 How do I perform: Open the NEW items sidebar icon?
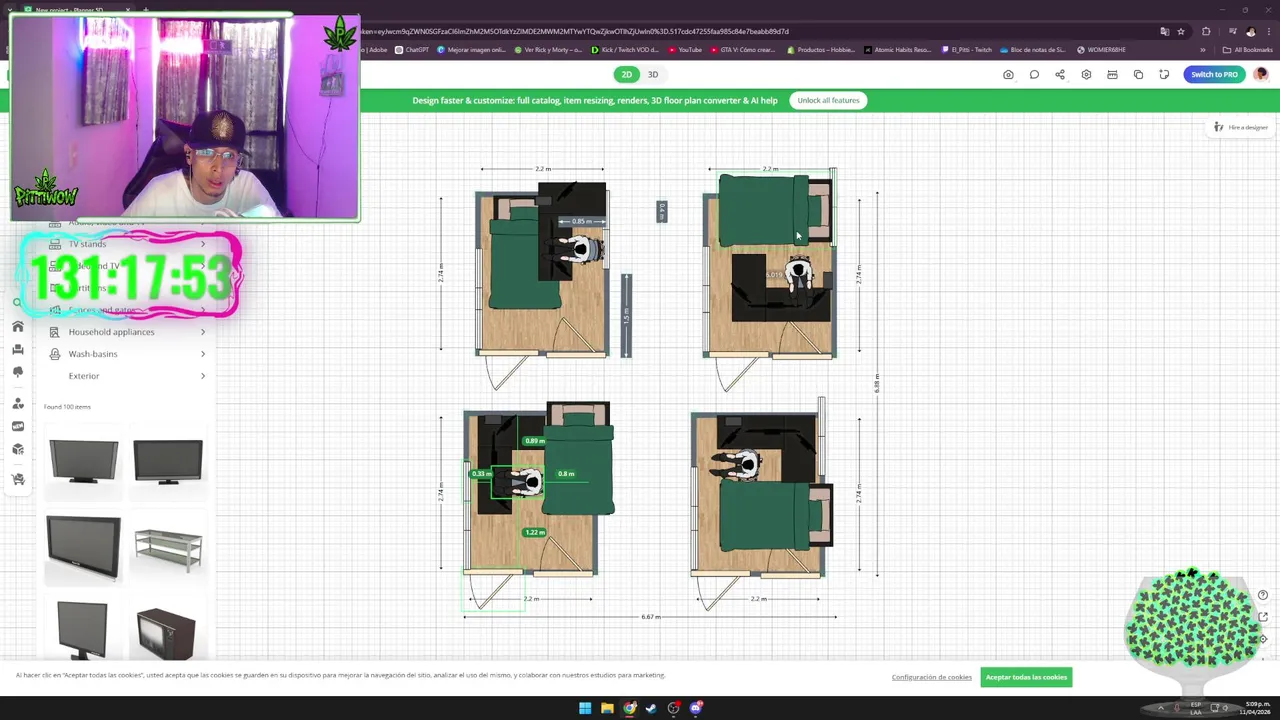18,427
